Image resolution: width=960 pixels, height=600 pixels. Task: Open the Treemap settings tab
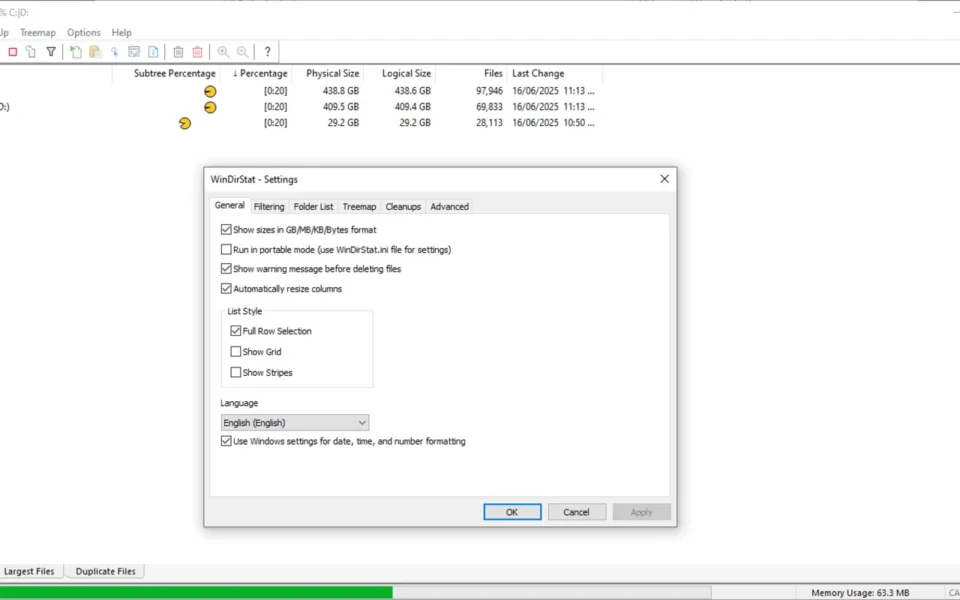pyautogui.click(x=359, y=206)
